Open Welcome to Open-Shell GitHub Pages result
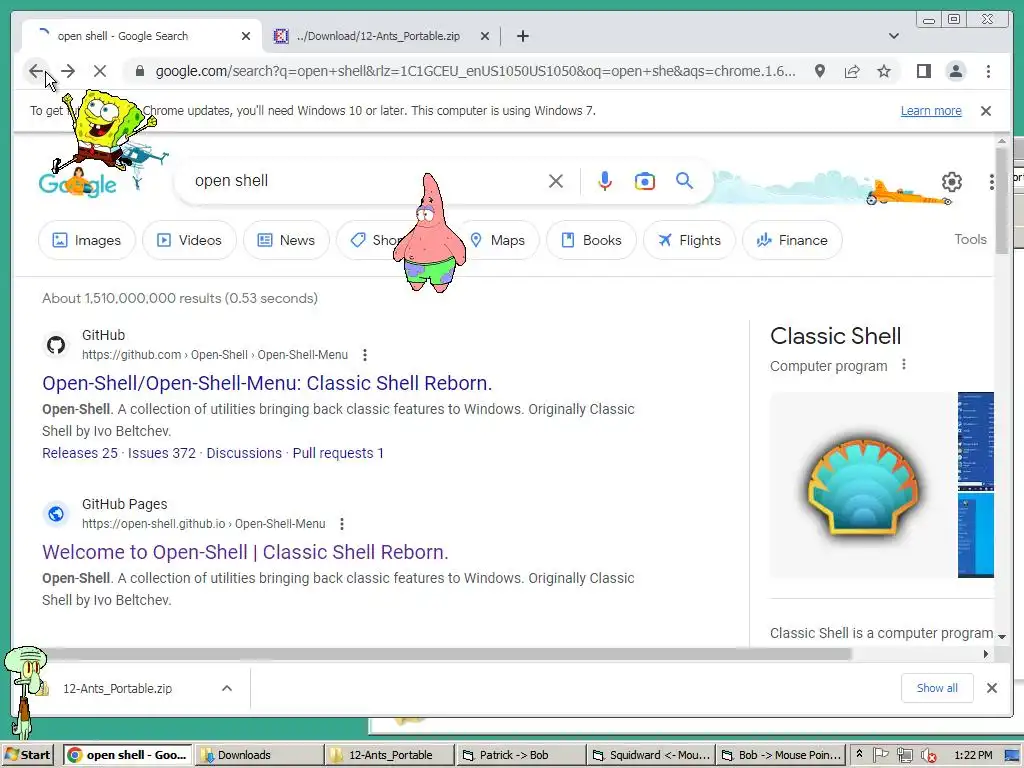 point(246,552)
